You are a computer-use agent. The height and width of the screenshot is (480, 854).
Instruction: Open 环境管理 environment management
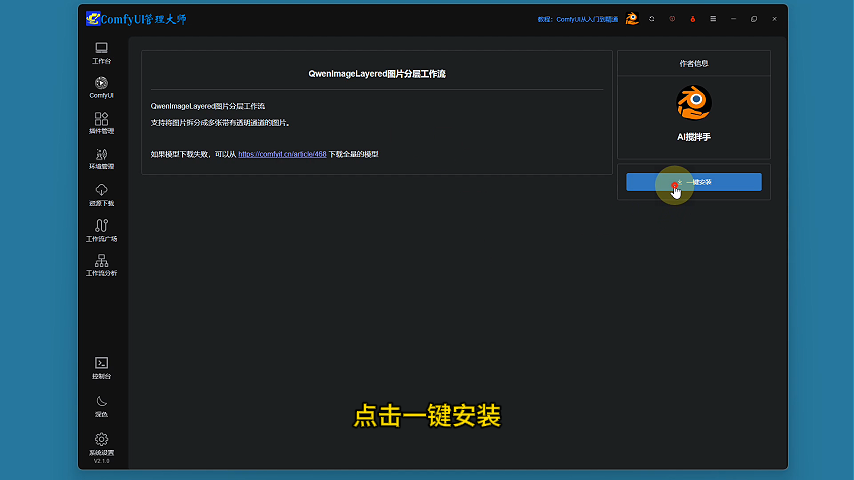(101, 159)
